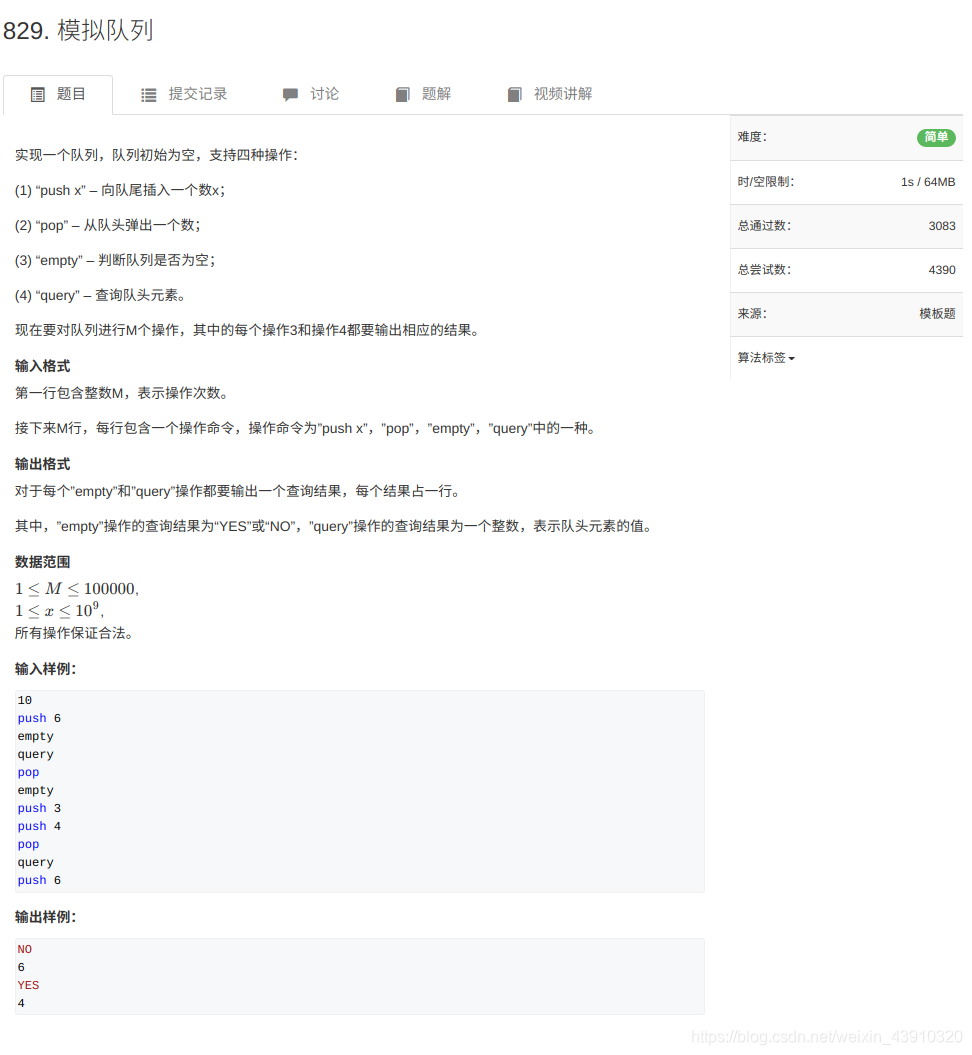Click the 输出样例 code block

358,975
